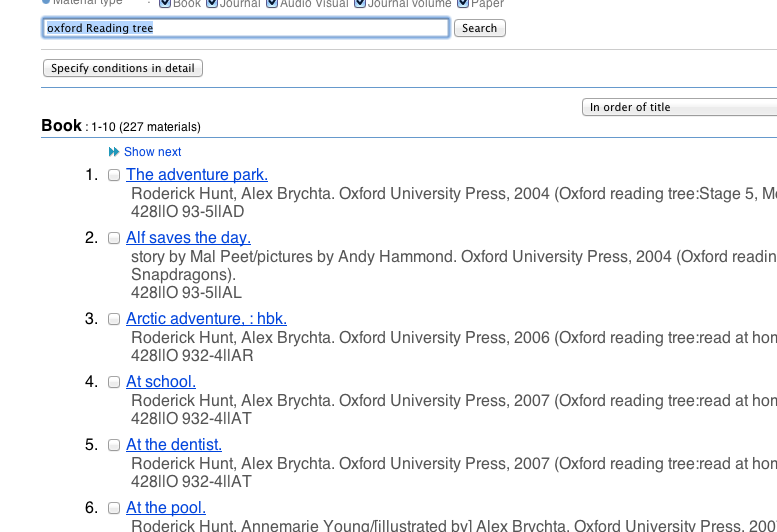This screenshot has height=532, width=777.
Task: Open The adventure park title link
Action: [x=197, y=175]
